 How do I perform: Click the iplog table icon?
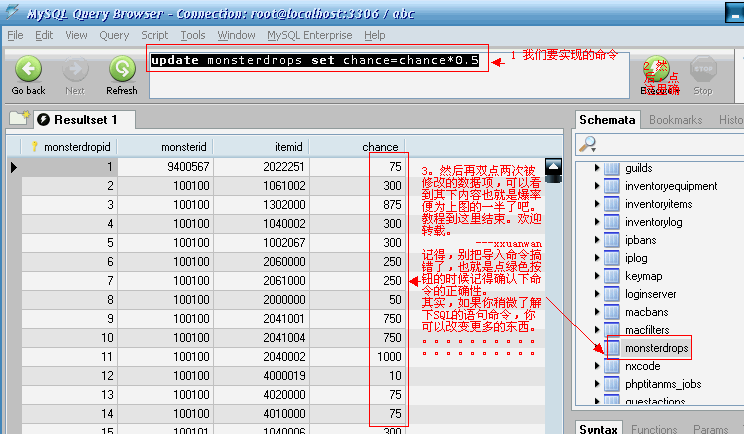(x=612, y=259)
